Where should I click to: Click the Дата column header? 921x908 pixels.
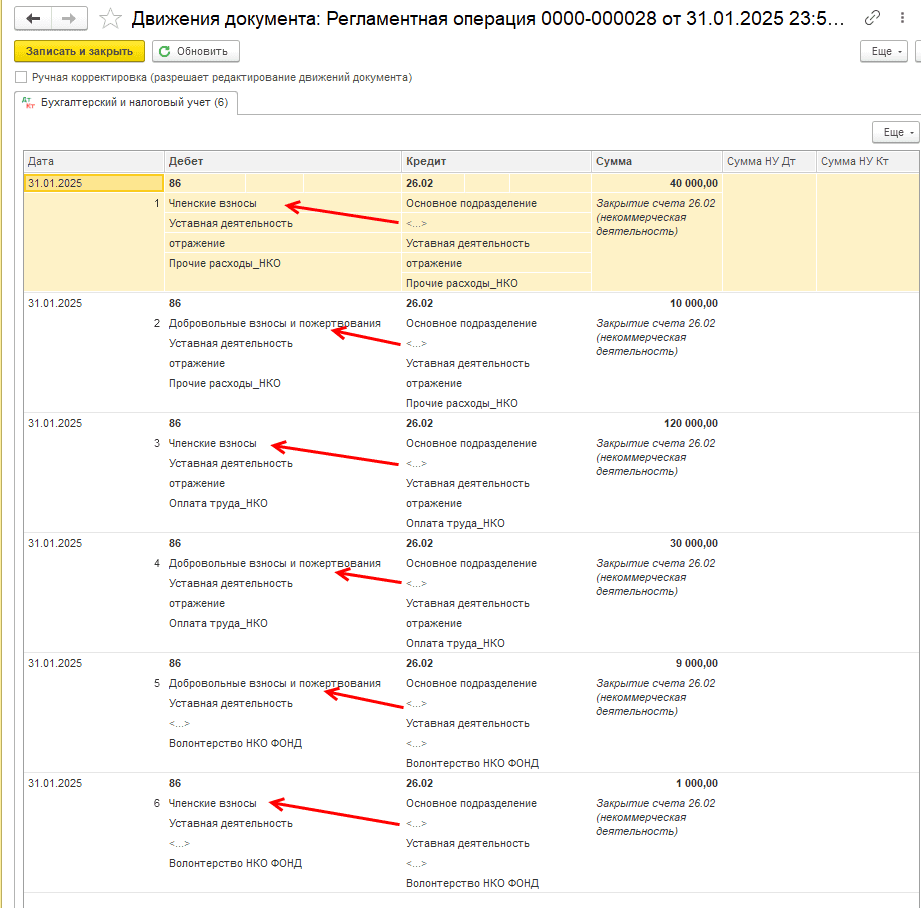(93, 161)
